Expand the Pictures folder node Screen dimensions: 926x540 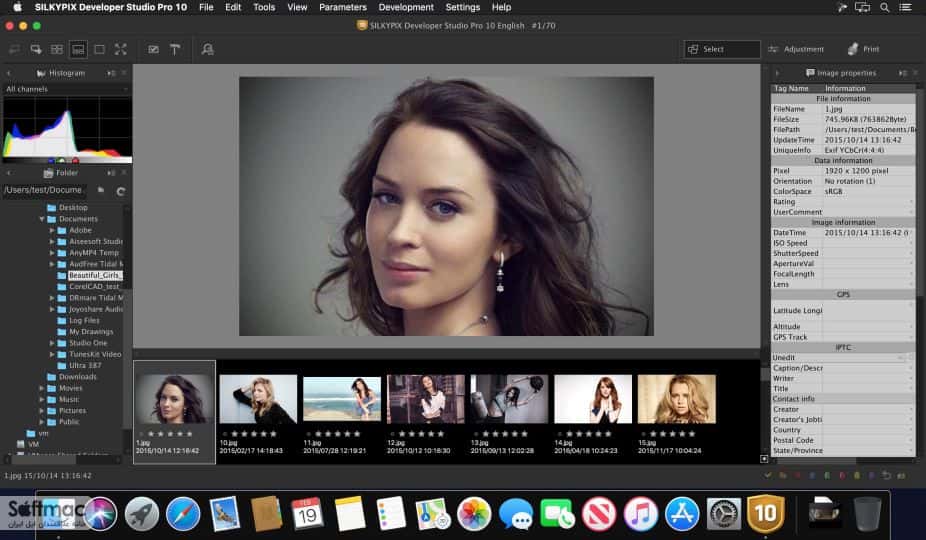point(42,411)
